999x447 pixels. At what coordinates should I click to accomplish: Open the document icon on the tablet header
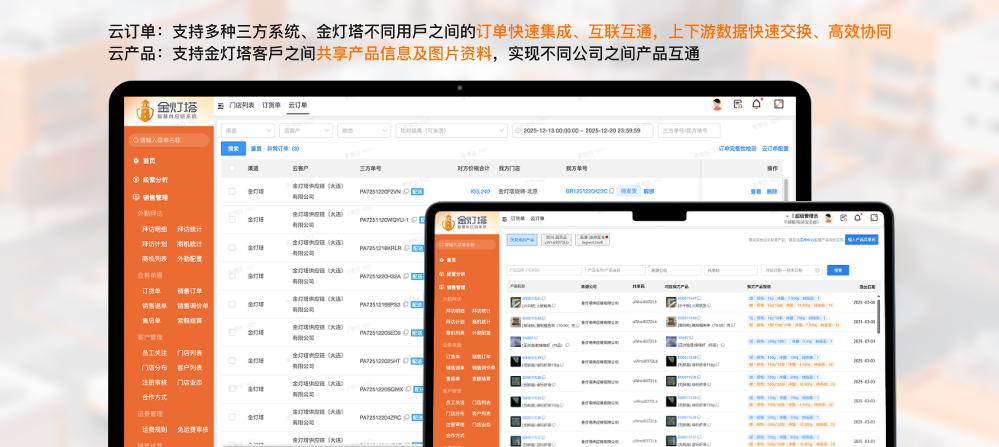click(x=844, y=218)
